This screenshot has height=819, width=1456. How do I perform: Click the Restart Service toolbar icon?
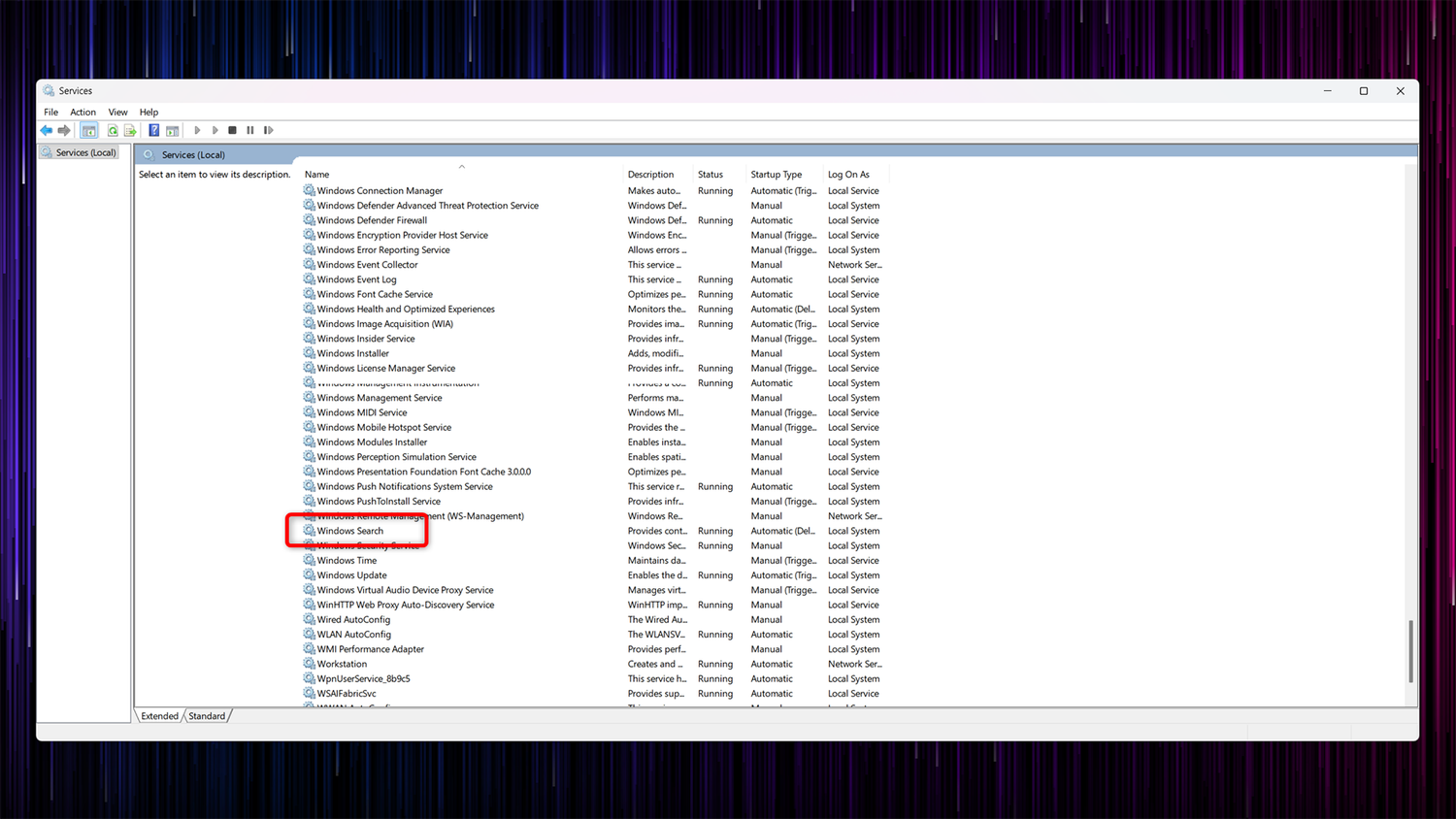pyautogui.click(x=269, y=130)
